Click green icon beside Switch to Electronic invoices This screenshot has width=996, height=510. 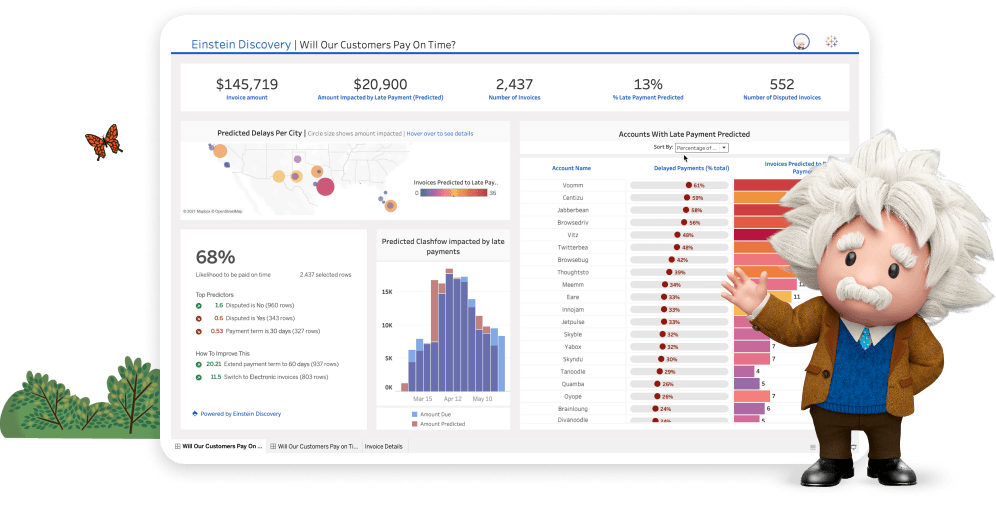click(x=198, y=378)
